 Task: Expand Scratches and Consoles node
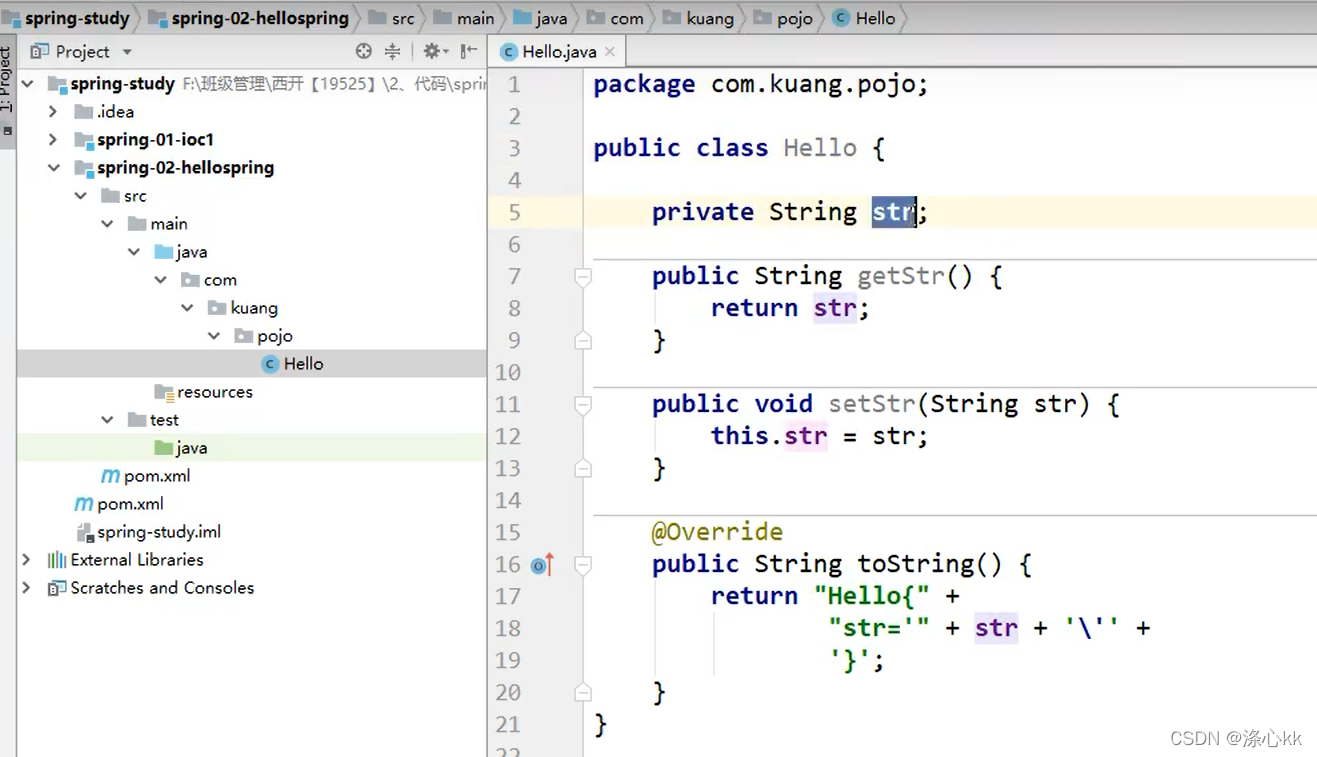pyautogui.click(x=28, y=588)
